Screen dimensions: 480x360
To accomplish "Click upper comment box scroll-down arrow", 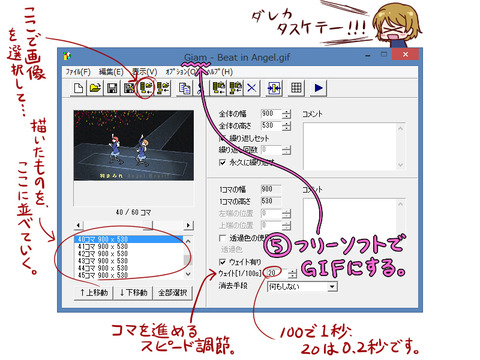I will click(401, 165).
